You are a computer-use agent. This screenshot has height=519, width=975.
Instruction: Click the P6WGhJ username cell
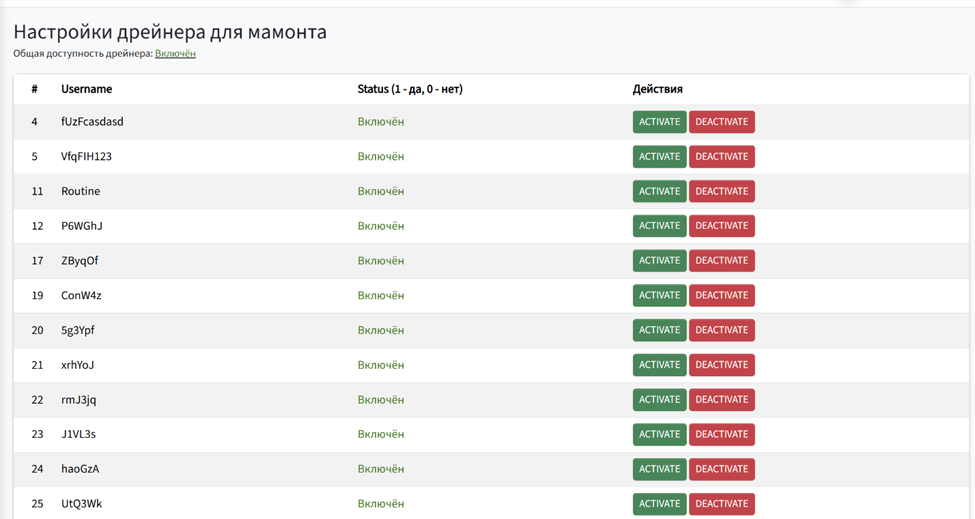pos(81,226)
